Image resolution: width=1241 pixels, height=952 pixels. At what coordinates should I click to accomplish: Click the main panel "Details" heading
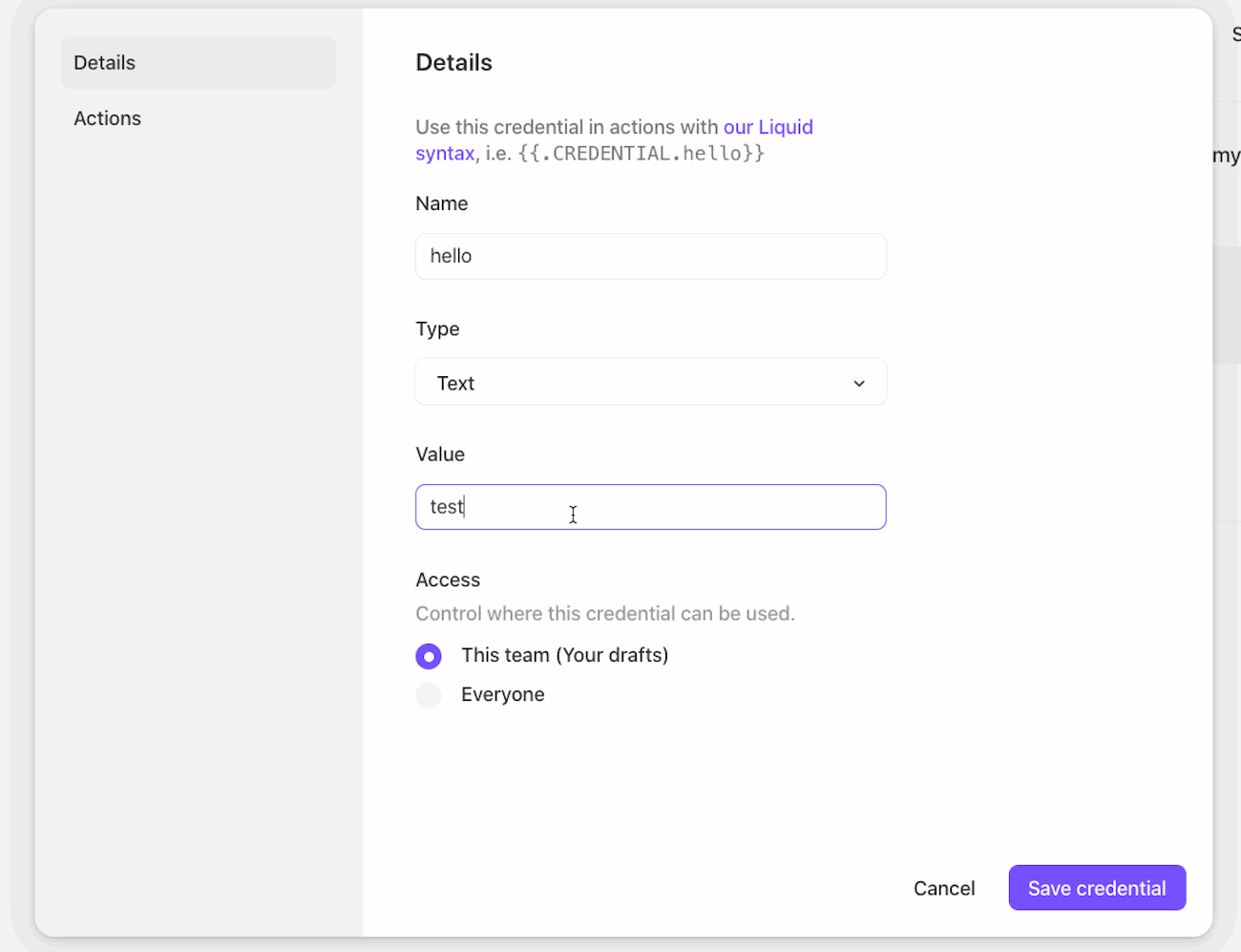(x=453, y=63)
